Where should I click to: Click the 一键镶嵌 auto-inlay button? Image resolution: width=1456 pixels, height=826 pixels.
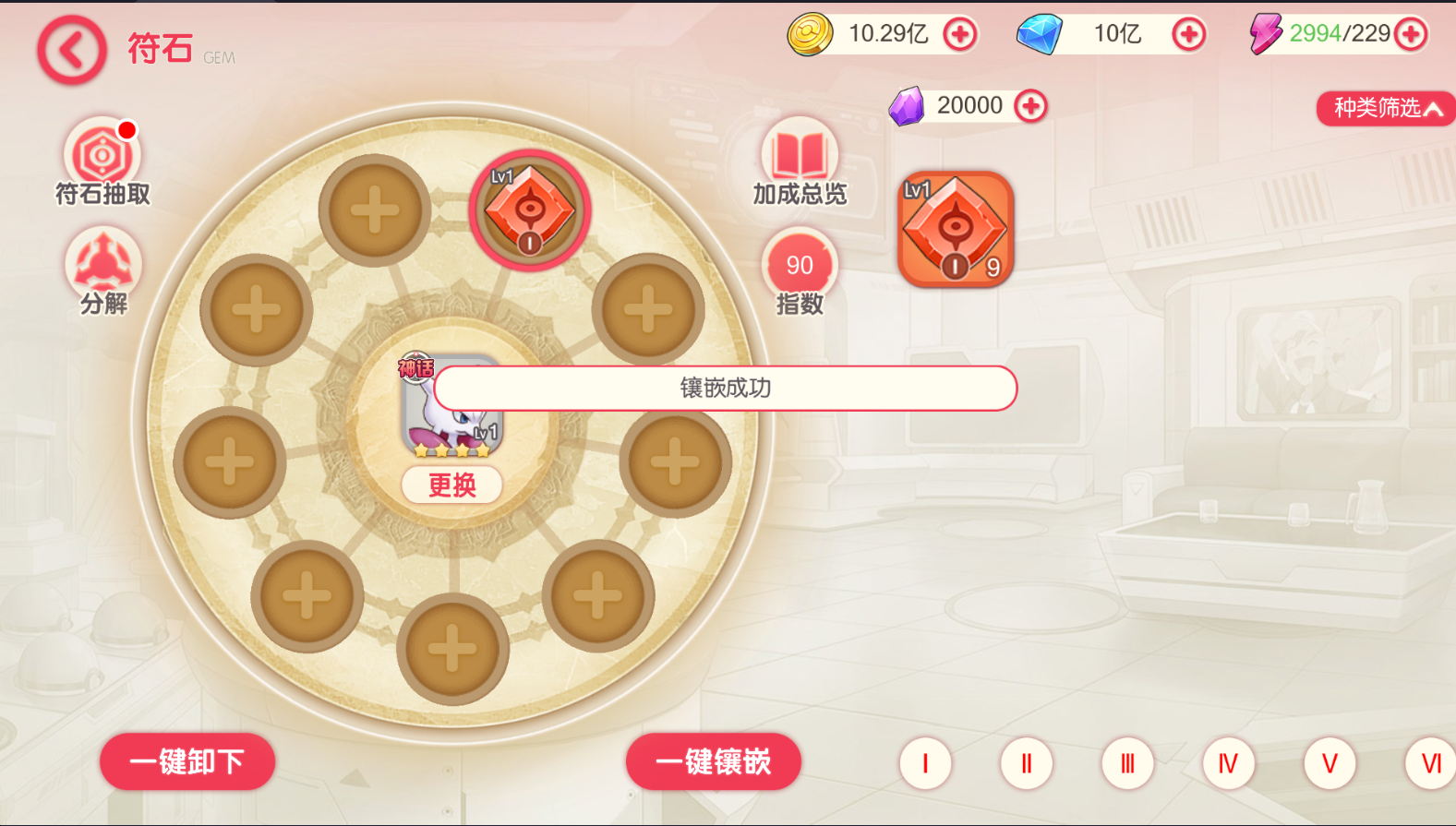714,761
